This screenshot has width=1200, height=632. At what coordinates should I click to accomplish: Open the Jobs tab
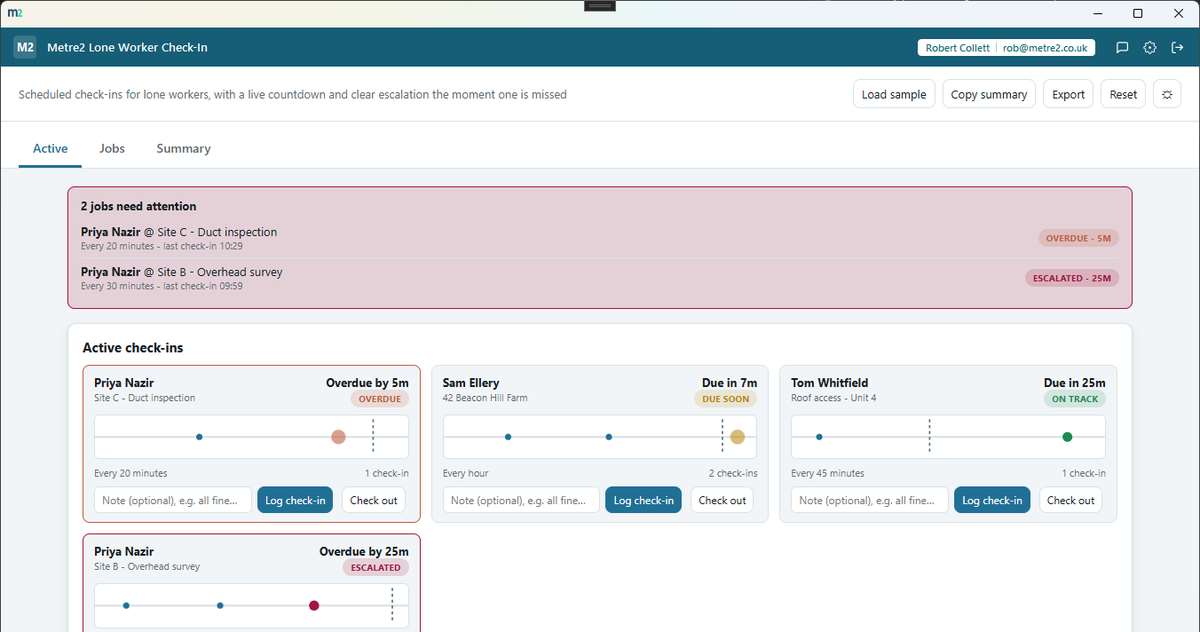point(112,148)
